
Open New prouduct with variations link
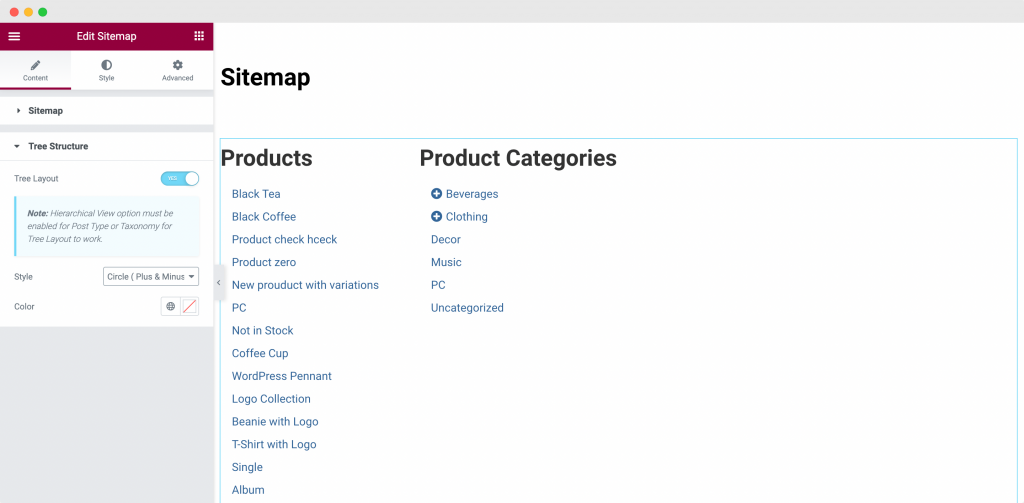click(x=305, y=285)
